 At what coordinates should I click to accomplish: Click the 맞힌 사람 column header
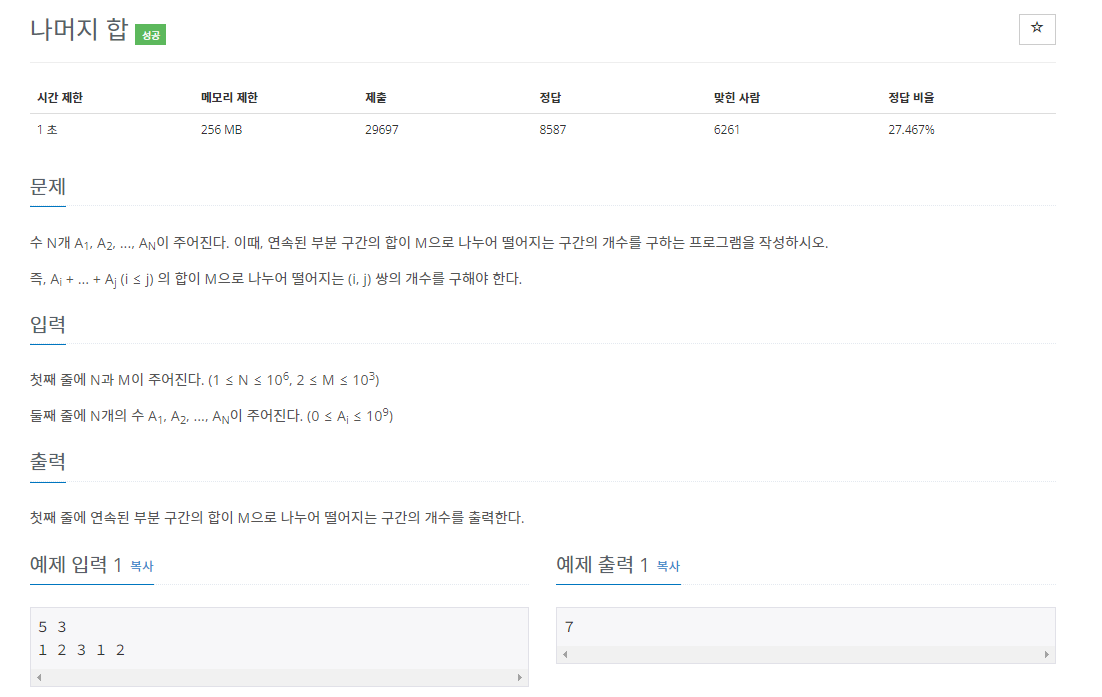(737, 98)
